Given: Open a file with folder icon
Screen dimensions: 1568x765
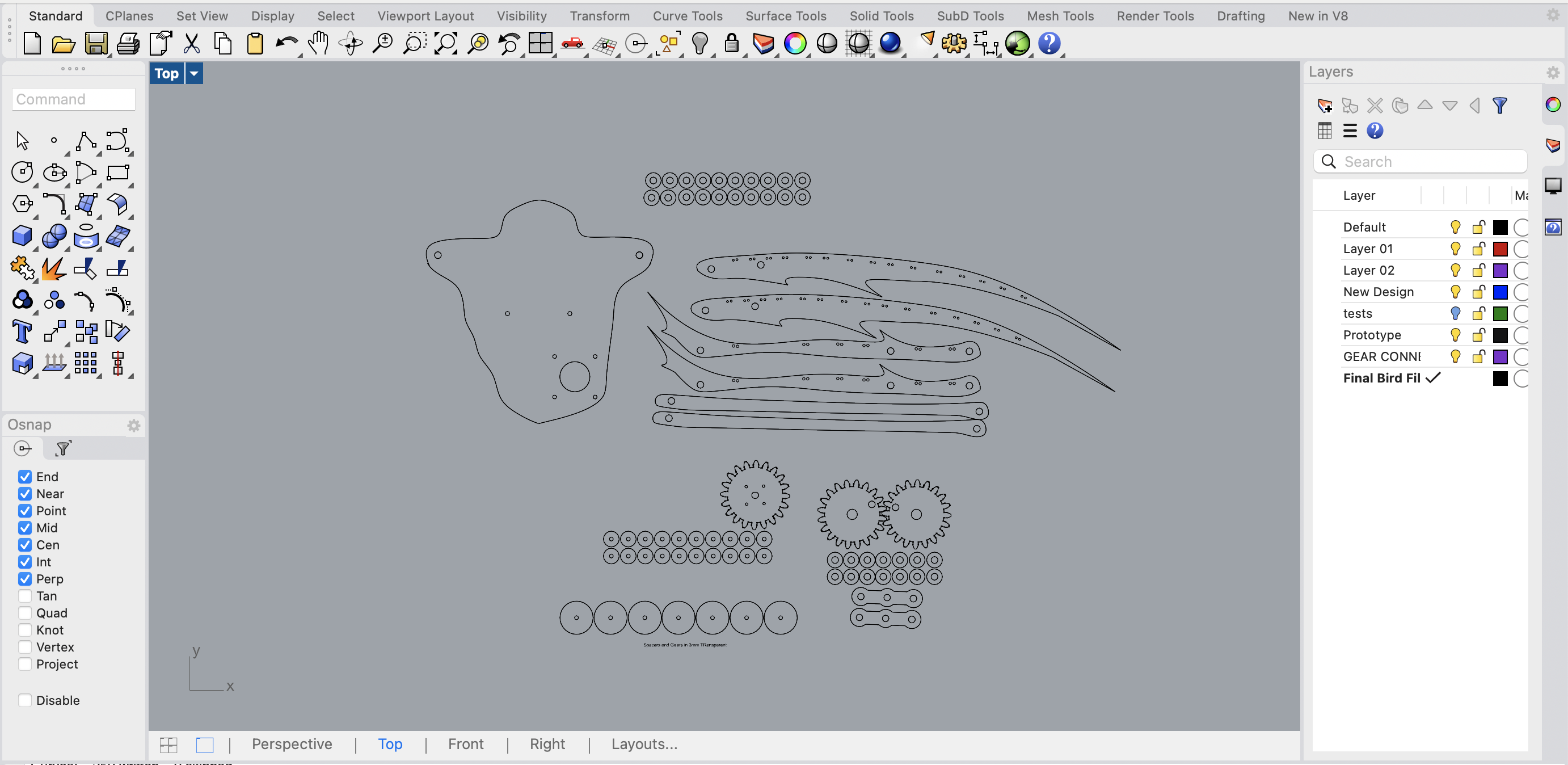Looking at the screenshot, I should [x=64, y=44].
